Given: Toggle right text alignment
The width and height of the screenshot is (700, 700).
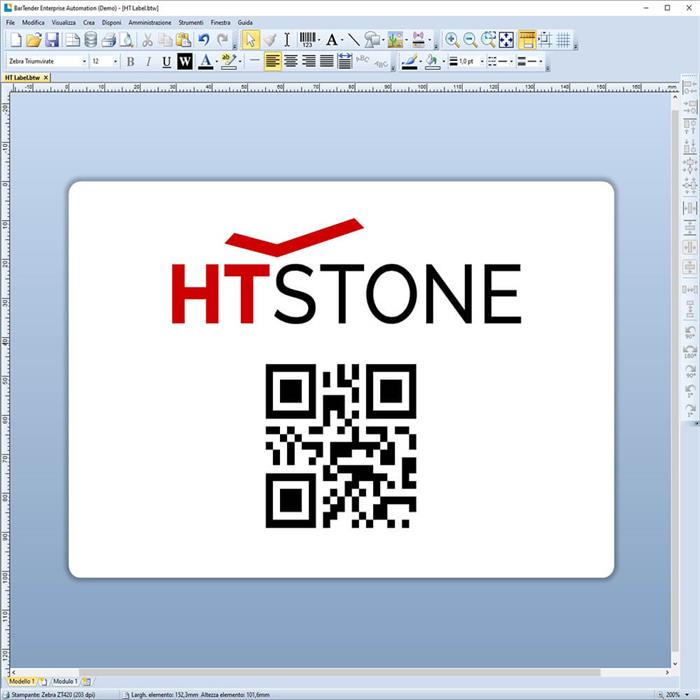Looking at the screenshot, I should coord(308,61).
